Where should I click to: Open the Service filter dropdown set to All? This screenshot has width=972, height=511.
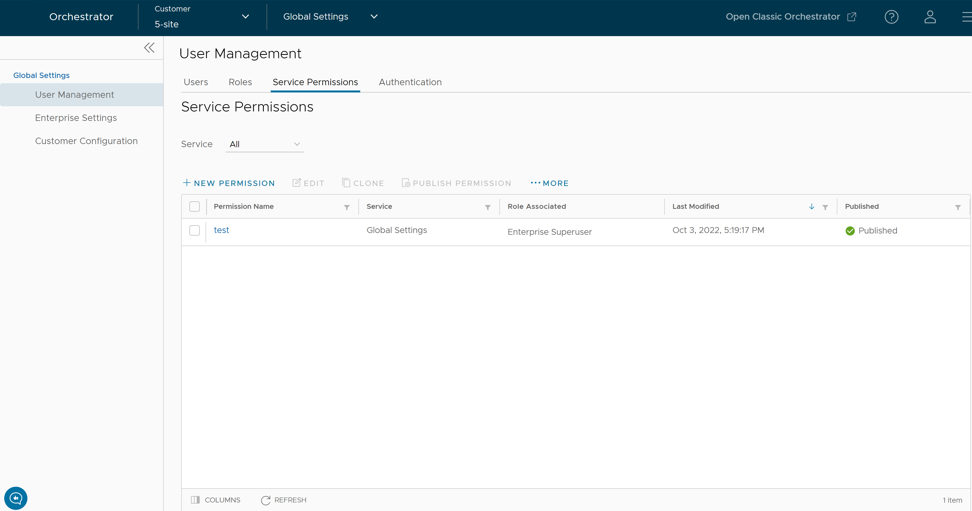265,144
